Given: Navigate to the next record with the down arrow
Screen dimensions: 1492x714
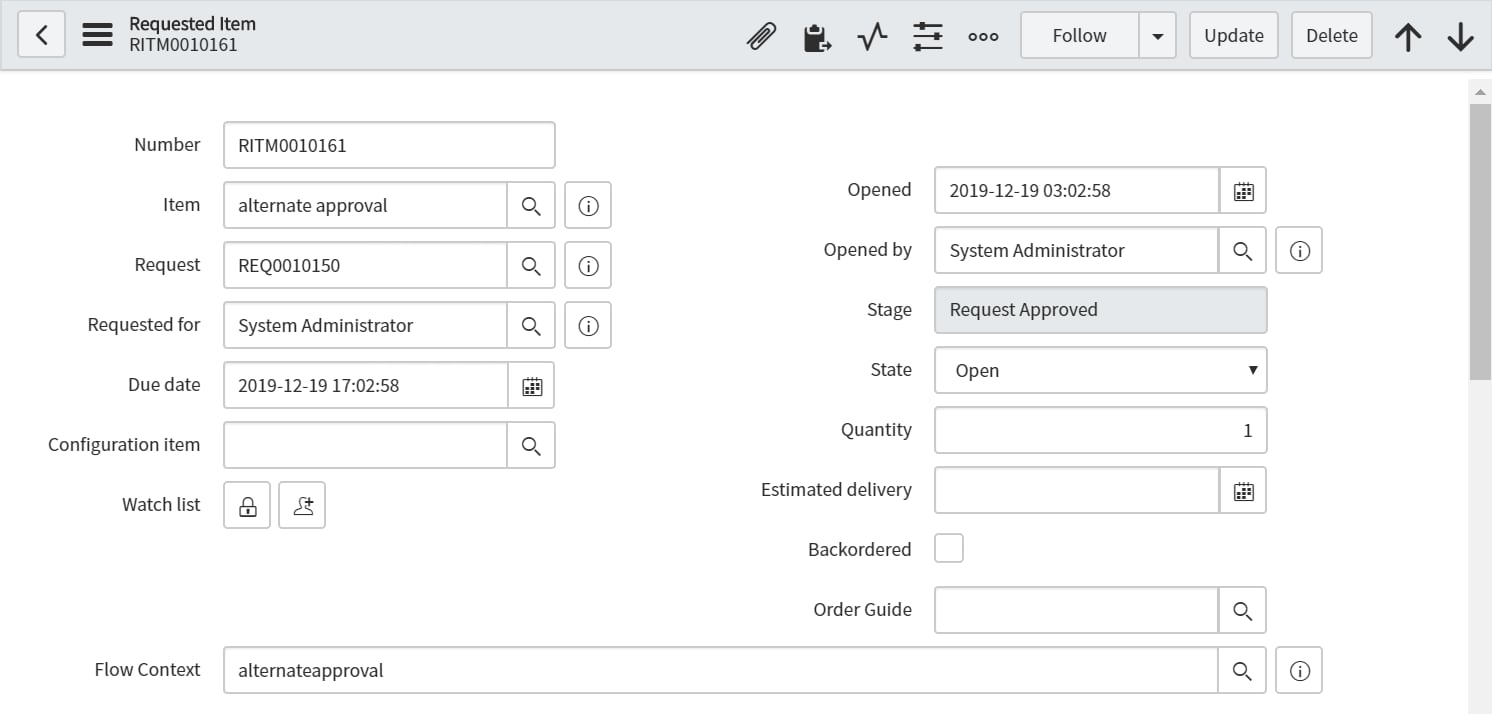Looking at the screenshot, I should click(1460, 35).
